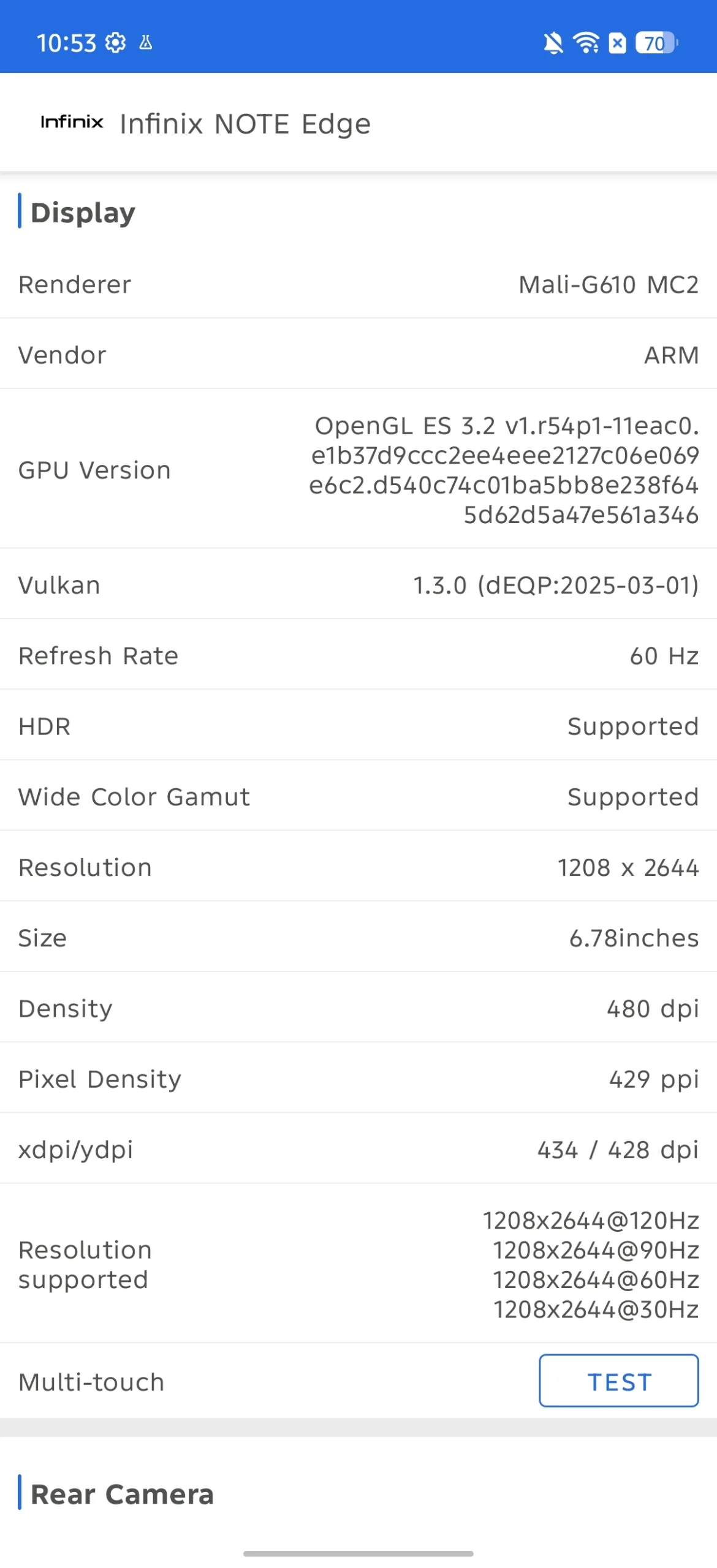Tap the Pixel Density 429 ppi row
Screen dimensions: 717x1568
coord(358,1079)
